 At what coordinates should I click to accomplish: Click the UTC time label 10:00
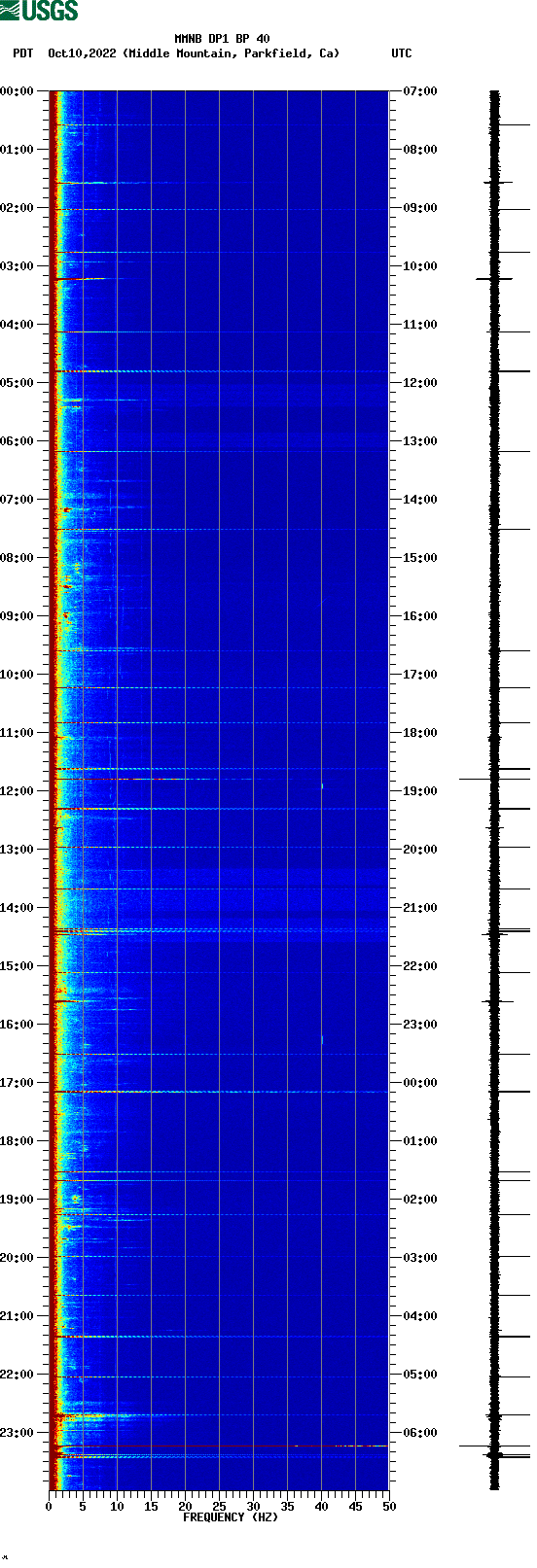coord(420,266)
